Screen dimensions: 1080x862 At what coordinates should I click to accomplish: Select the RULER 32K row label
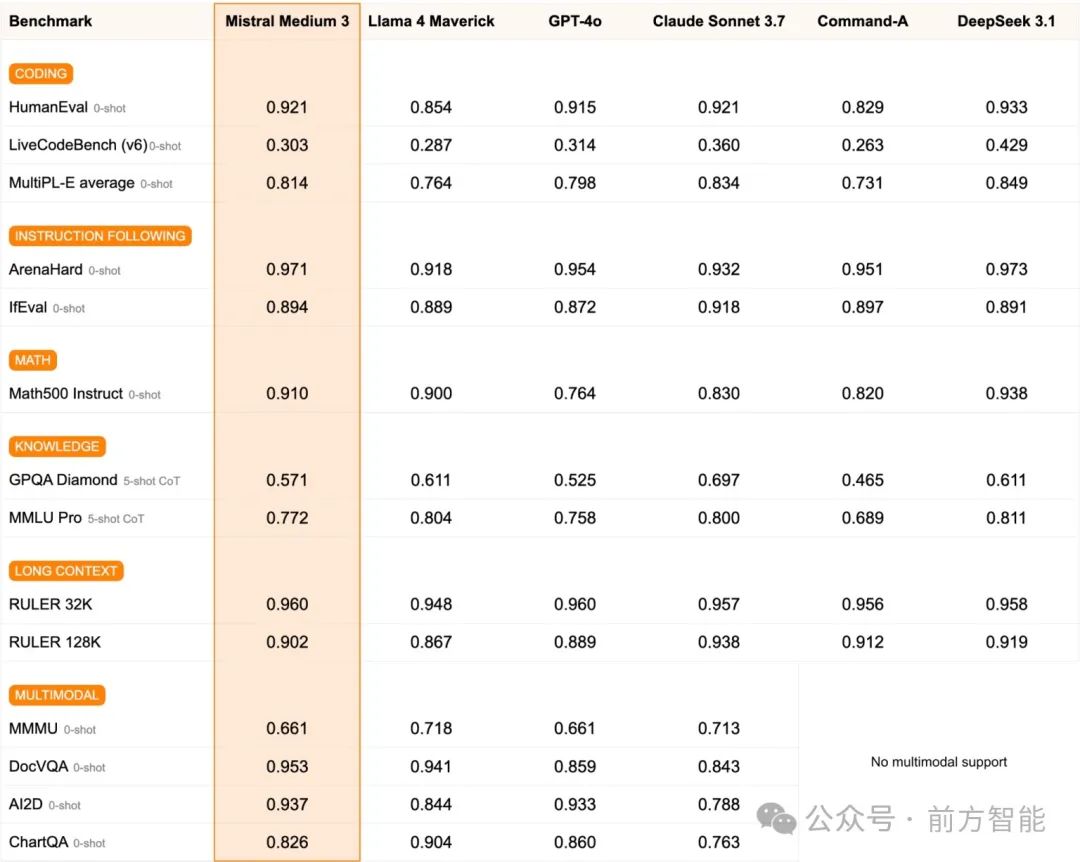point(50,604)
